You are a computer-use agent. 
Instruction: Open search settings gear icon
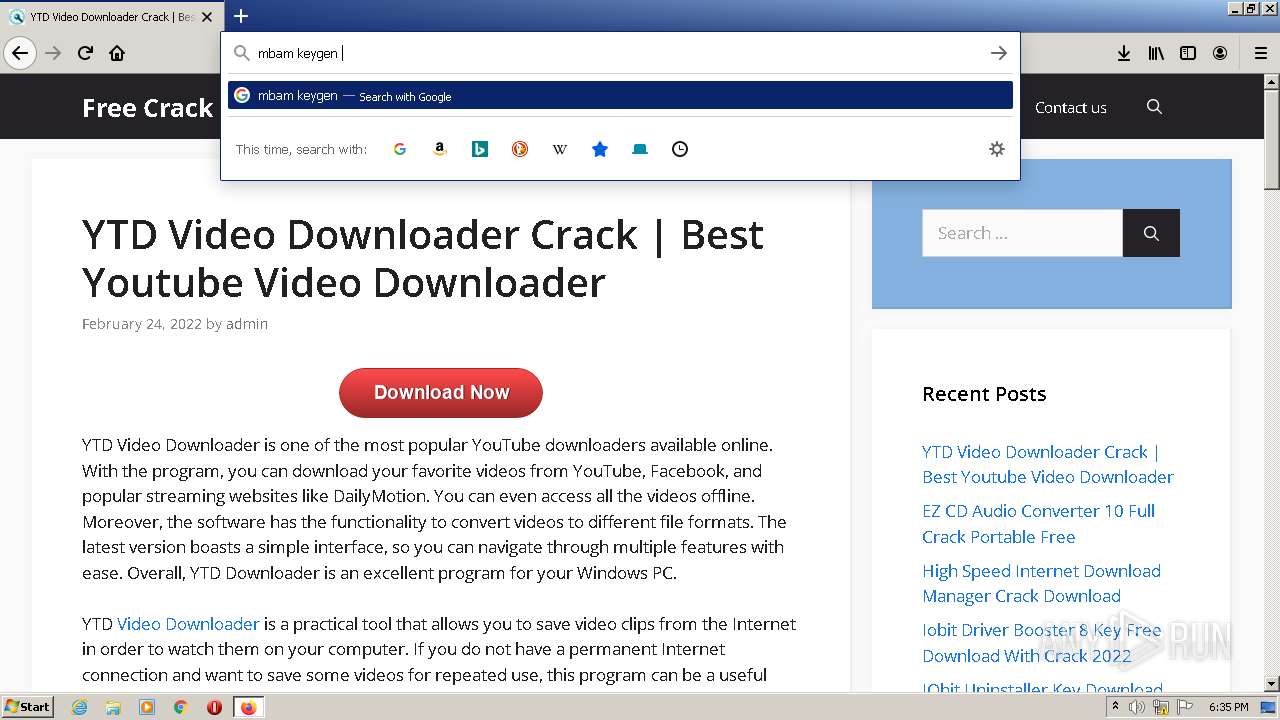997,149
